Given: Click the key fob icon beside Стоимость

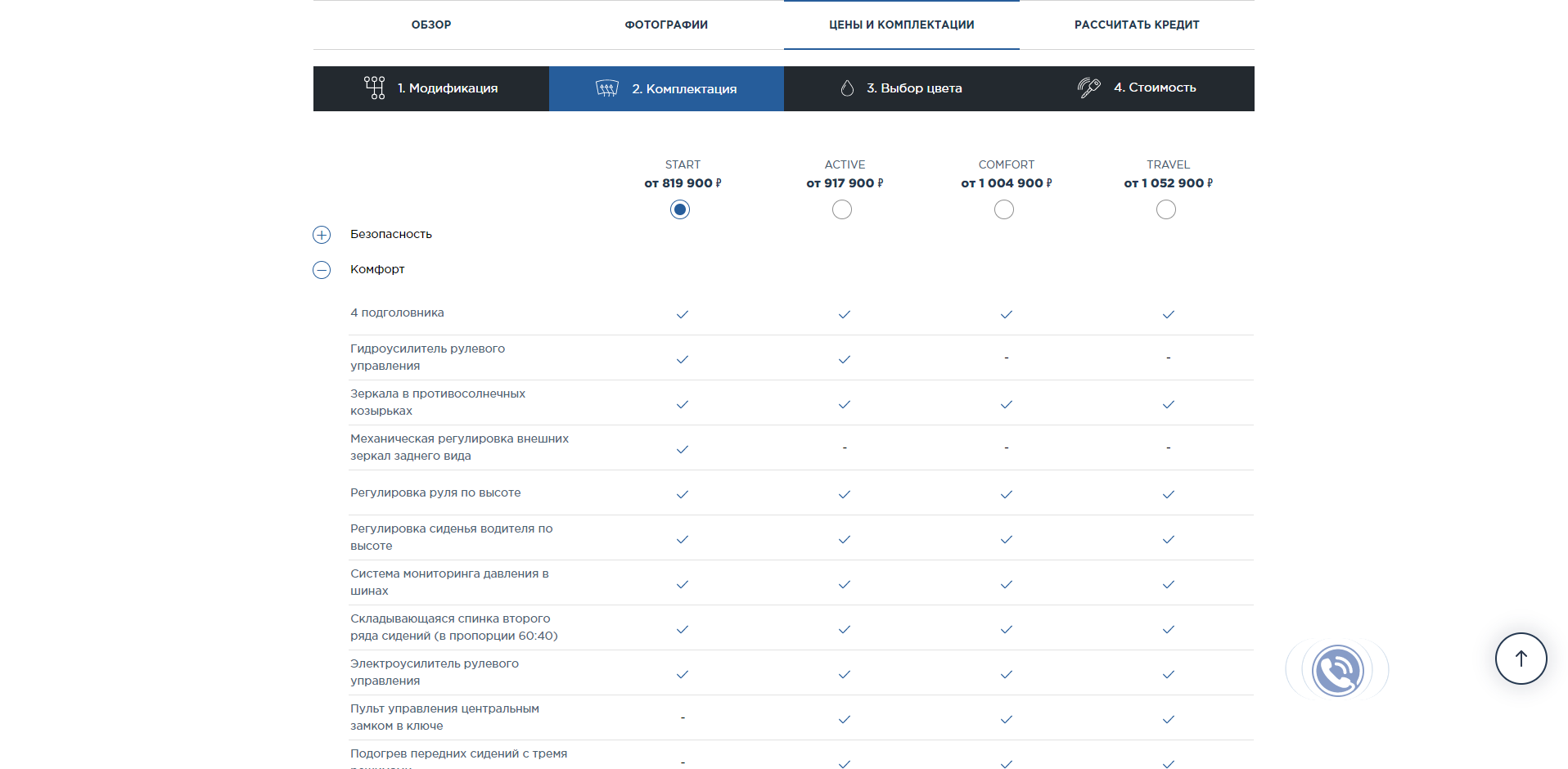Looking at the screenshot, I should 1088,88.
